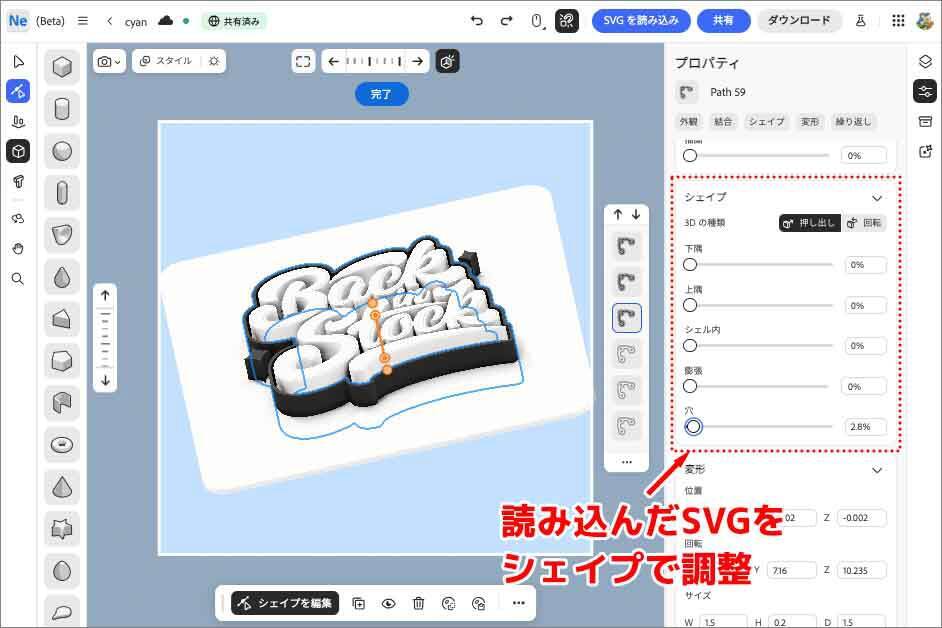Viewport: 942px width, 628px height.
Task: Open the camera view dropdown
Action: [109, 61]
